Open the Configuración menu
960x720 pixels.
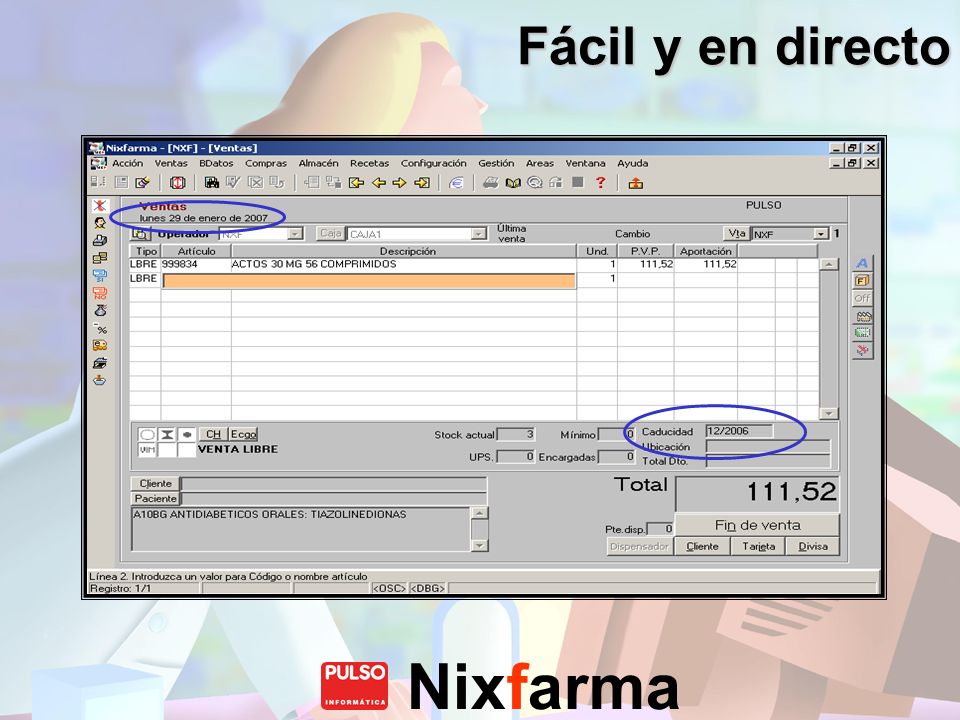(x=433, y=163)
